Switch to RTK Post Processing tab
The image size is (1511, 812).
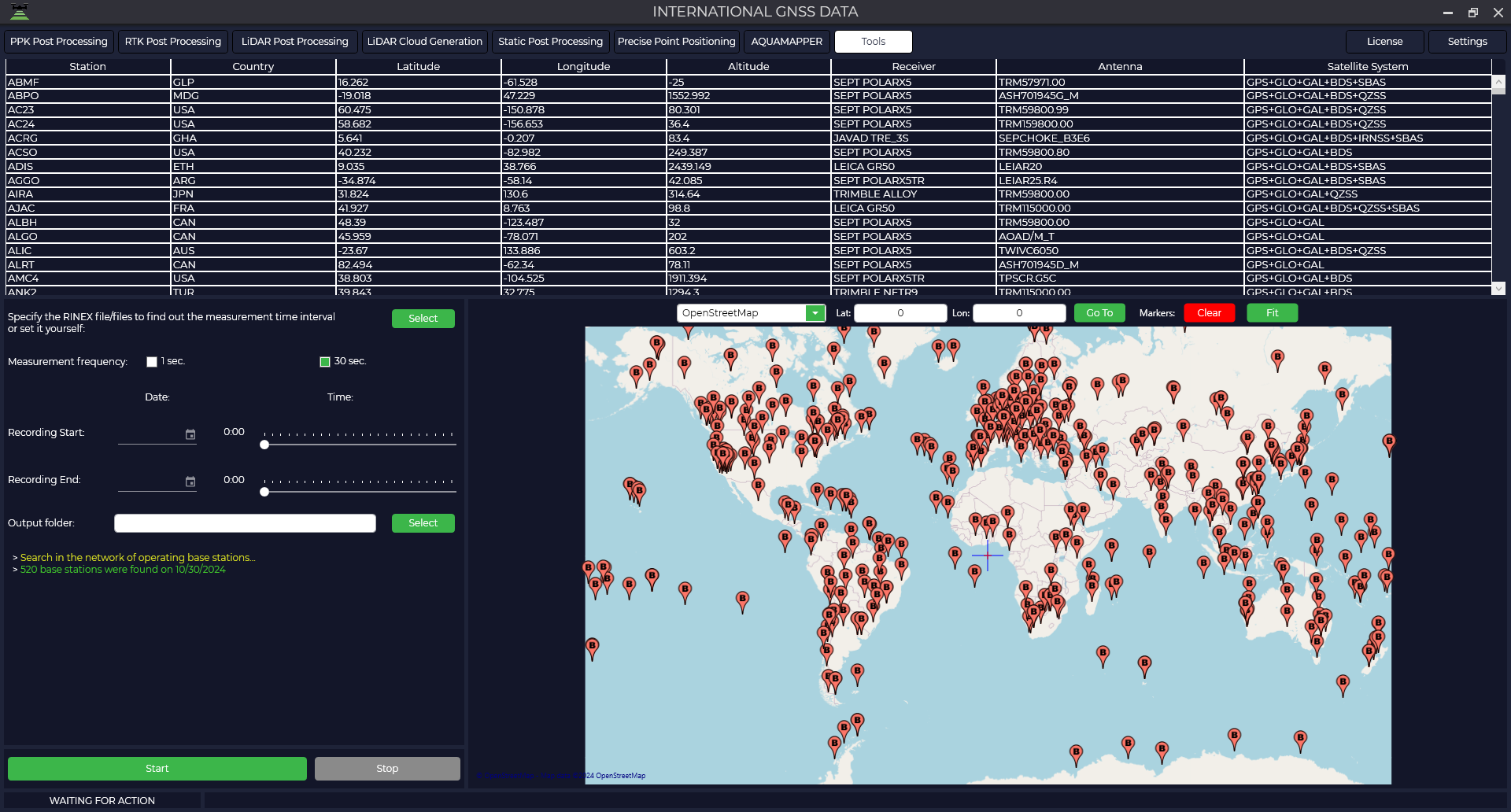173,42
